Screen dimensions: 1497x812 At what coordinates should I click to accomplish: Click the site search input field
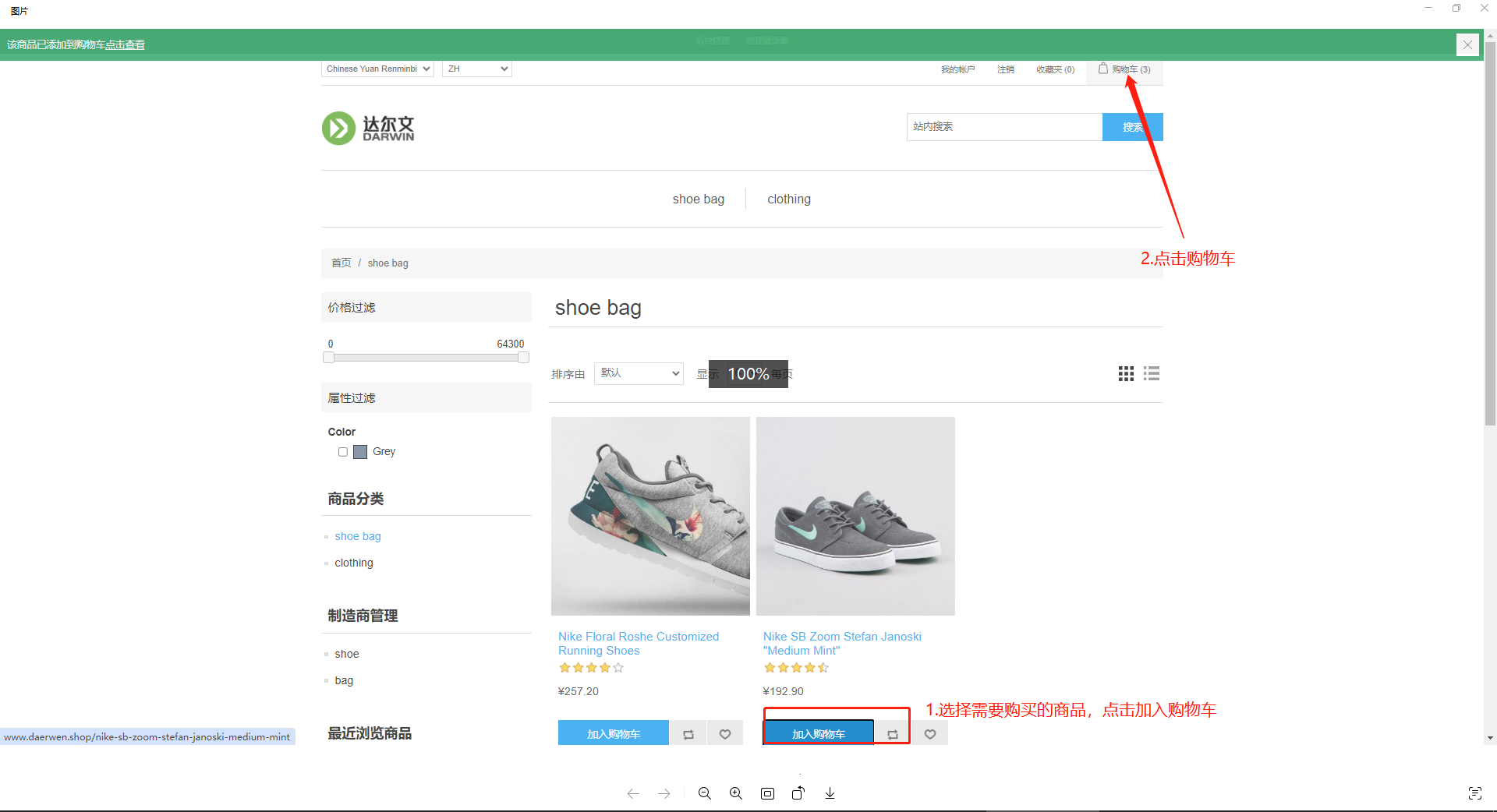point(1004,127)
